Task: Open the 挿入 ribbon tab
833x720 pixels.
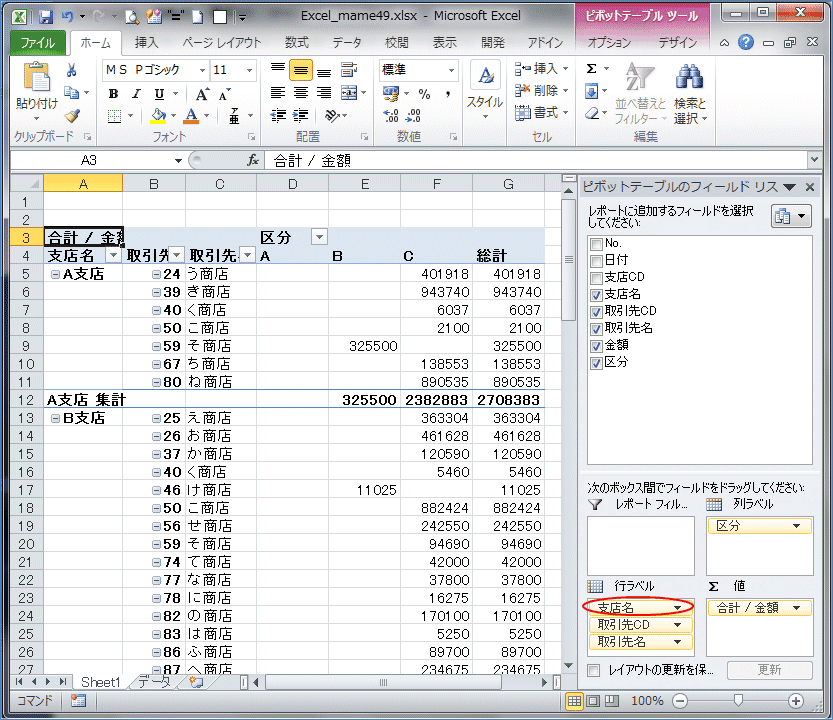Action: click(x=146, y=43)
